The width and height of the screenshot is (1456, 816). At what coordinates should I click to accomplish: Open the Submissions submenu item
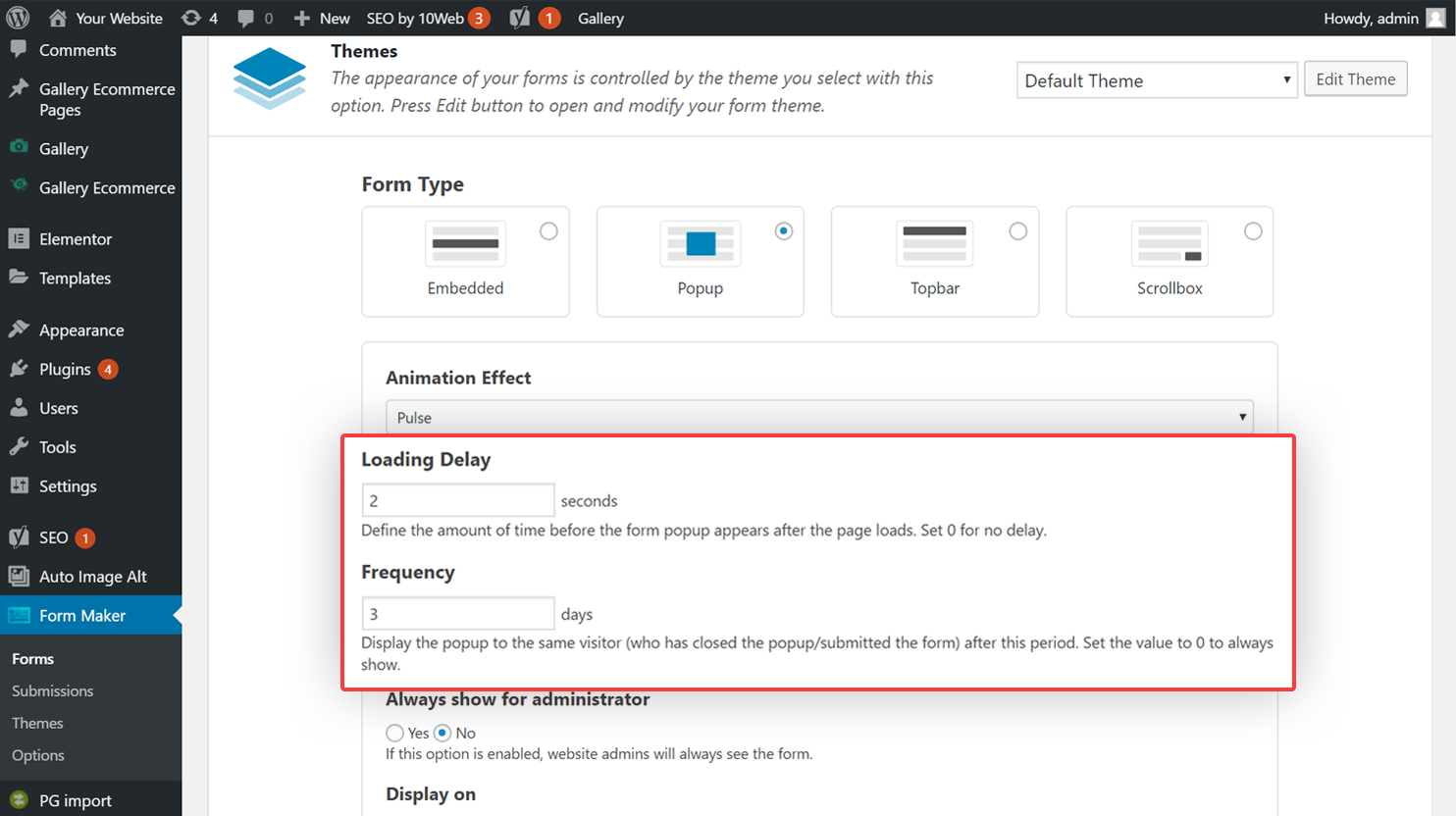pyautogui.click(x=53, y=691)
